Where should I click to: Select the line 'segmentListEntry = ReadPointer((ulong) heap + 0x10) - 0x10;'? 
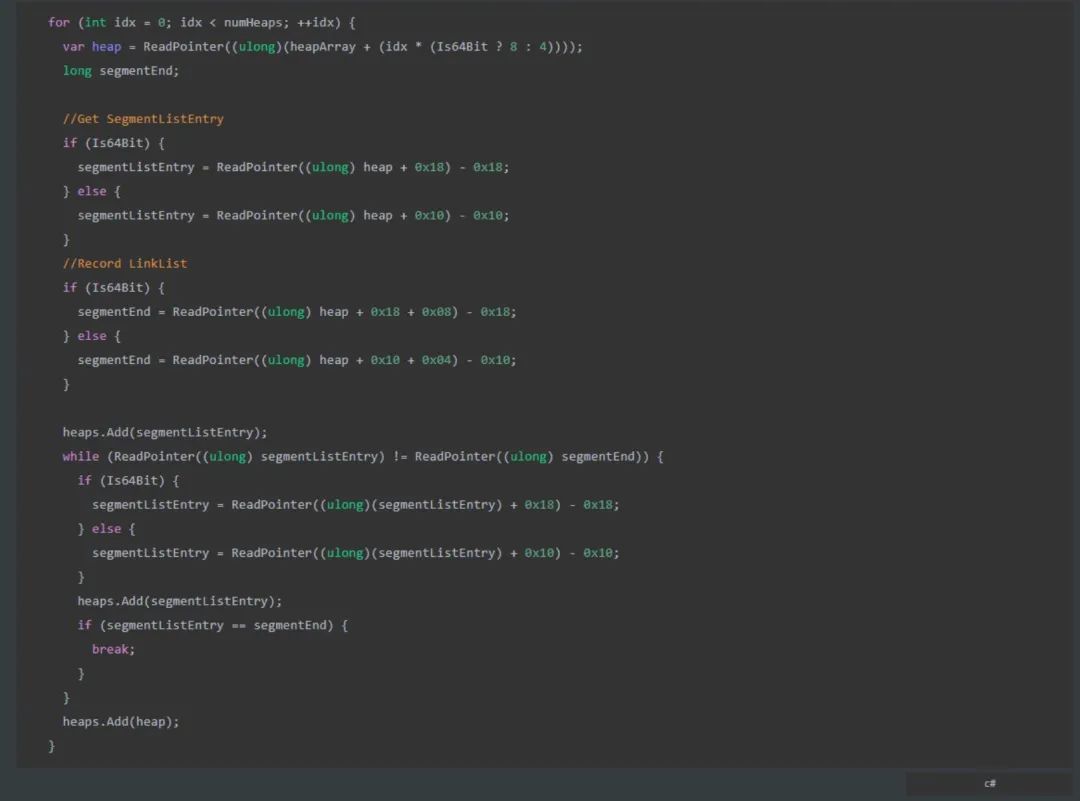pyautogui.click(x=293, y=216)
